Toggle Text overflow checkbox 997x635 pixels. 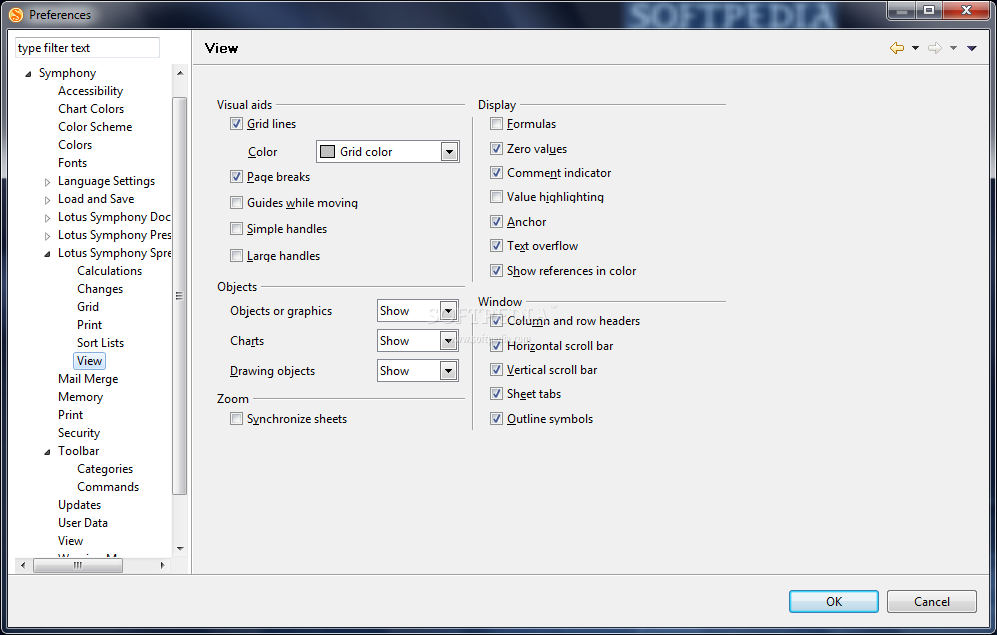pyautogui.click(x=497, y=246)
